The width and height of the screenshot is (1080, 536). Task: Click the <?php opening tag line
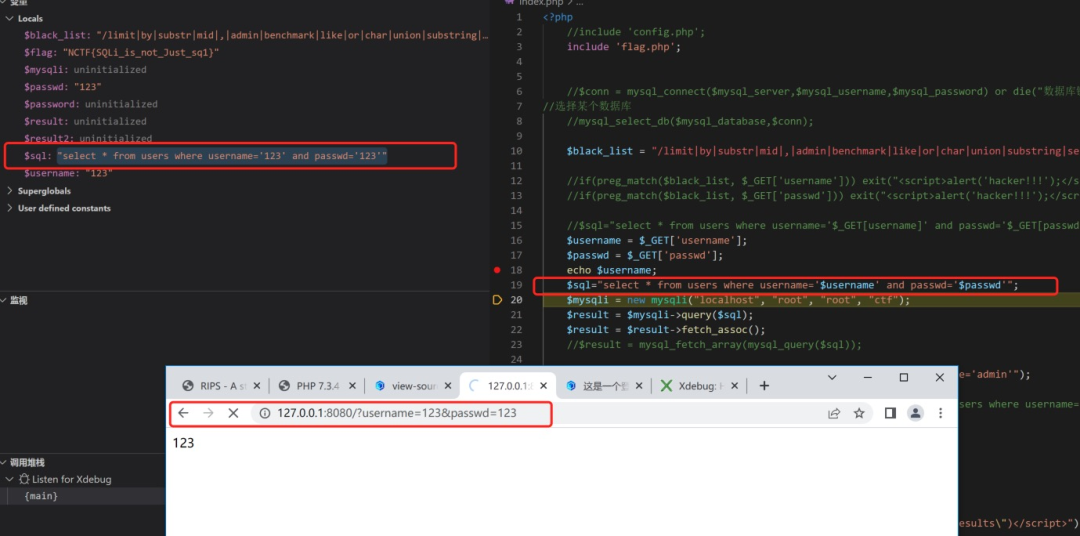pyautogui.click(x=558, y=17)
